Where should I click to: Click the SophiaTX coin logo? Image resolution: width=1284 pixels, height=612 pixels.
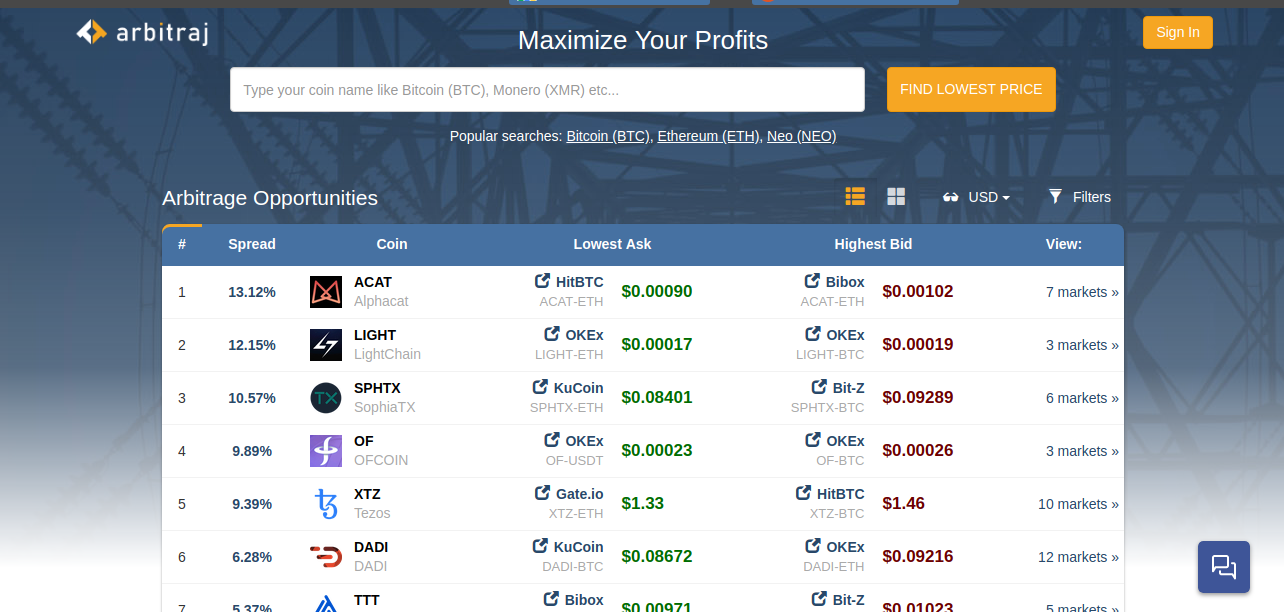[326, 398]
